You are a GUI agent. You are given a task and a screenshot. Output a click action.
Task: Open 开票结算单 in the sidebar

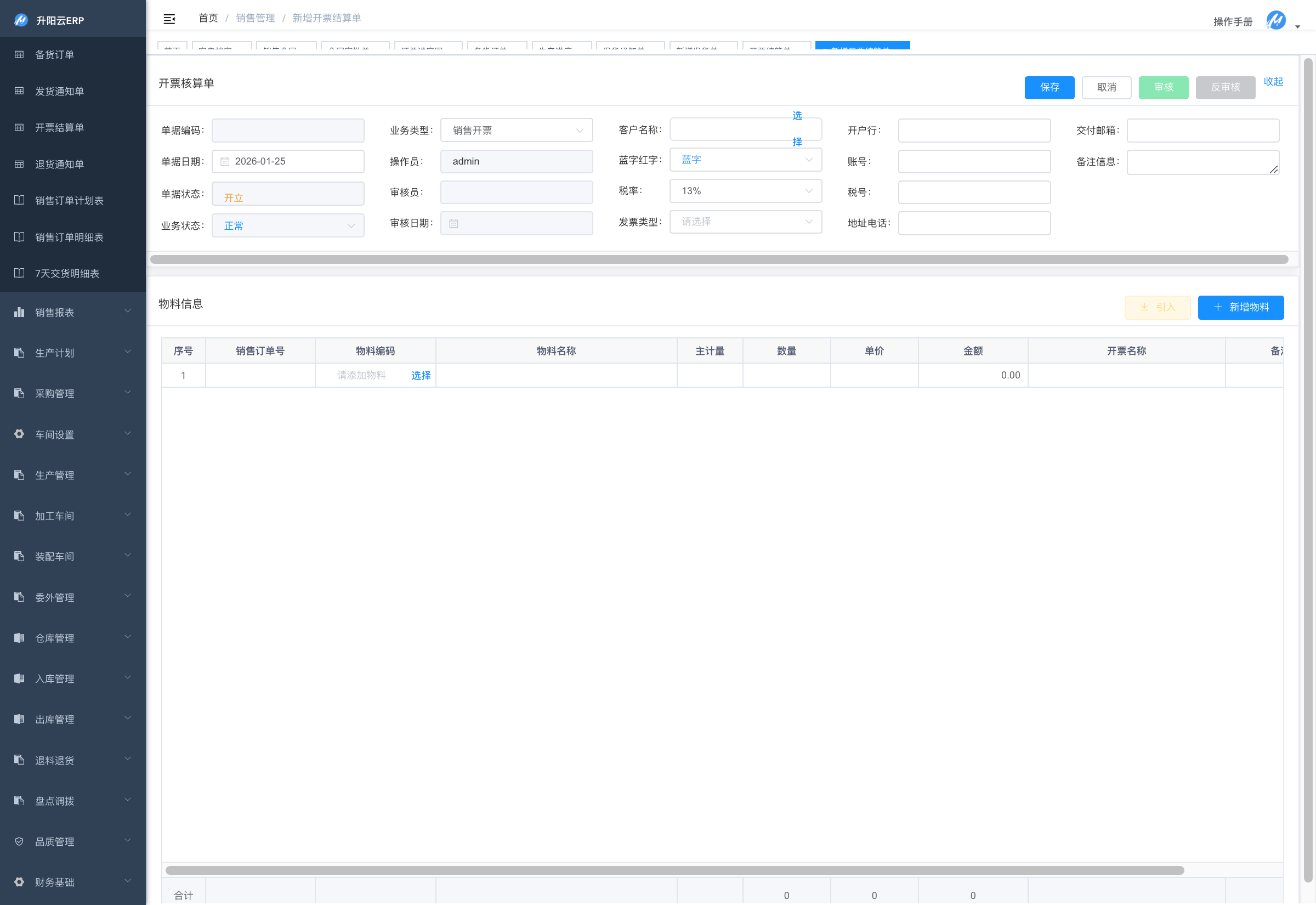60,128
